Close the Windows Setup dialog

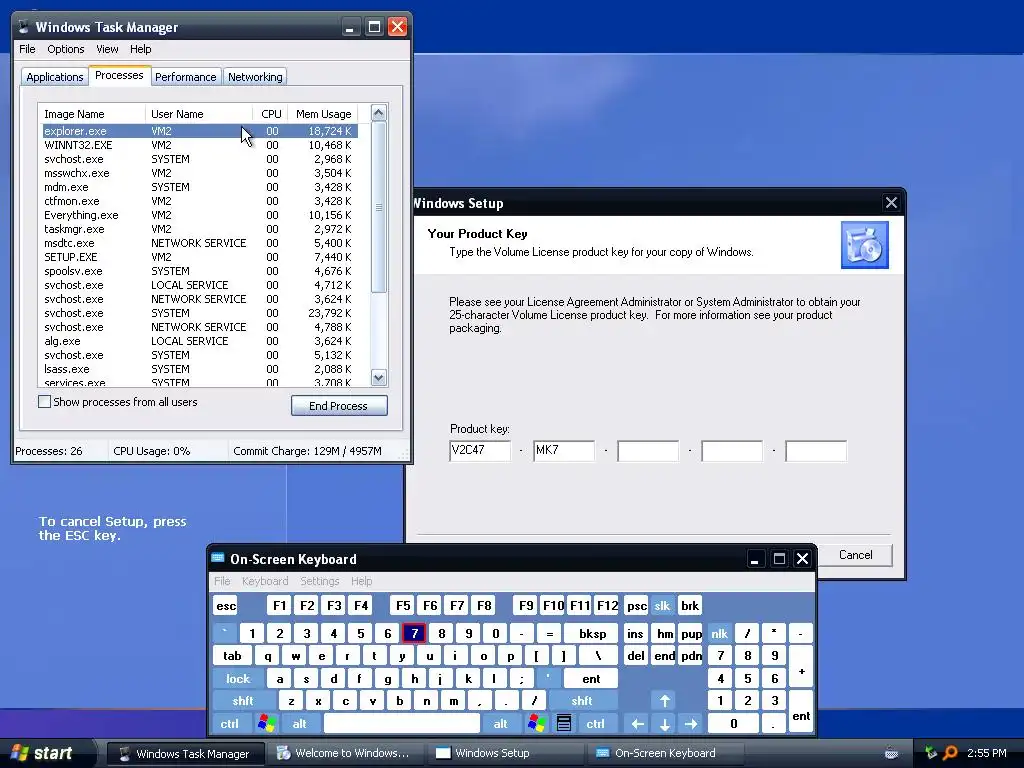tap(891, 202)
